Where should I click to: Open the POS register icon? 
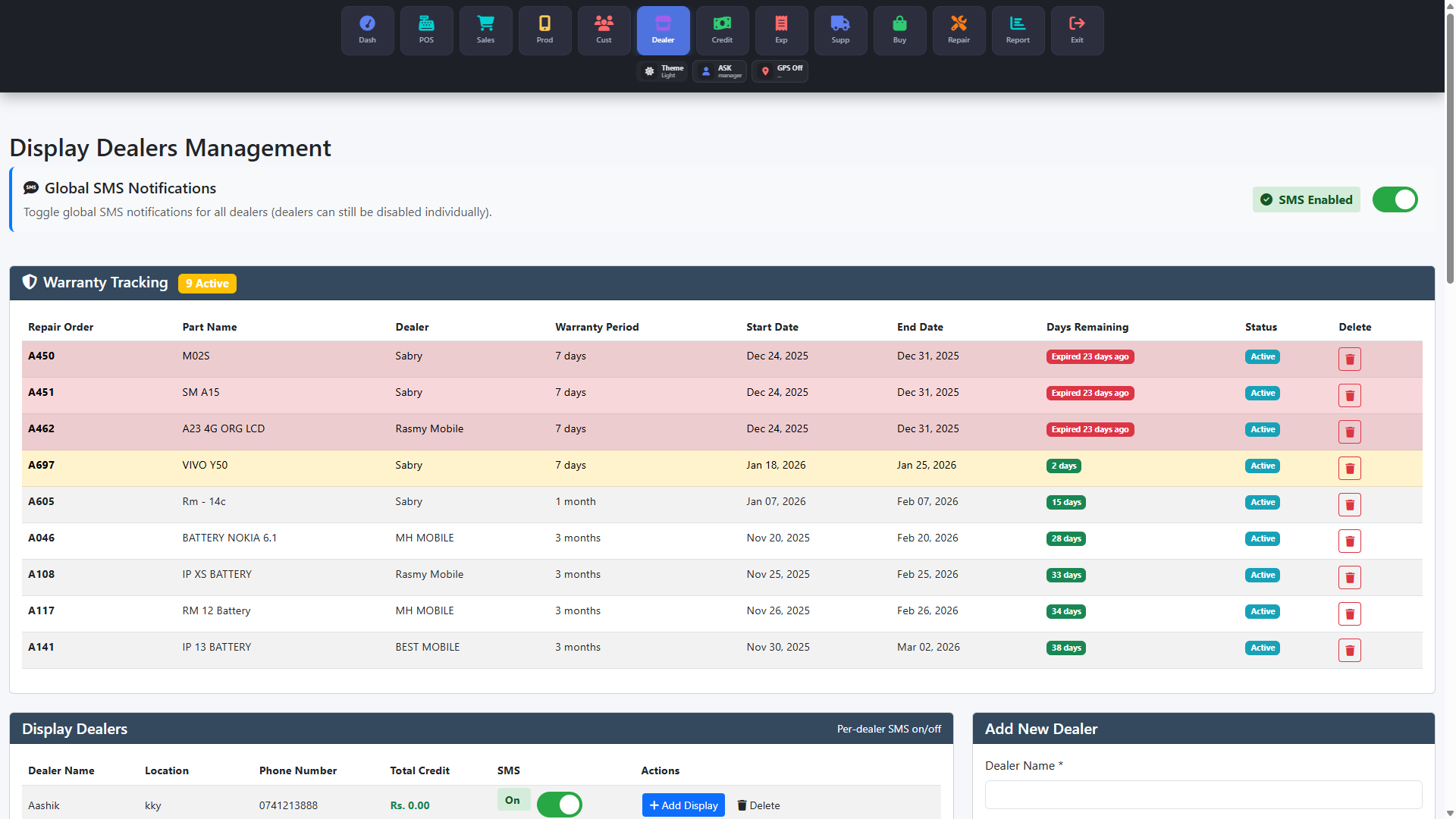pyautogui.click(x=426, y=30)
